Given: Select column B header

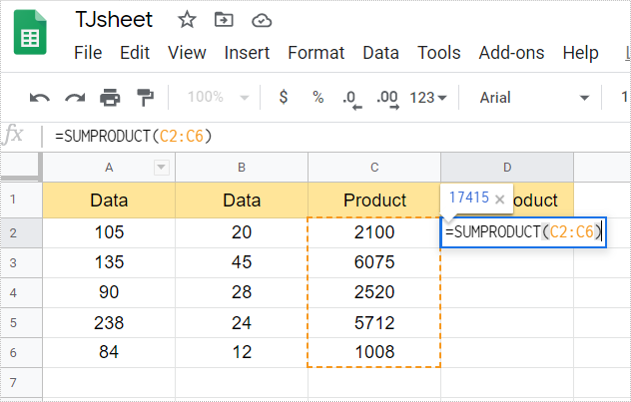Looking at the screenshot, I should [241, 167].
